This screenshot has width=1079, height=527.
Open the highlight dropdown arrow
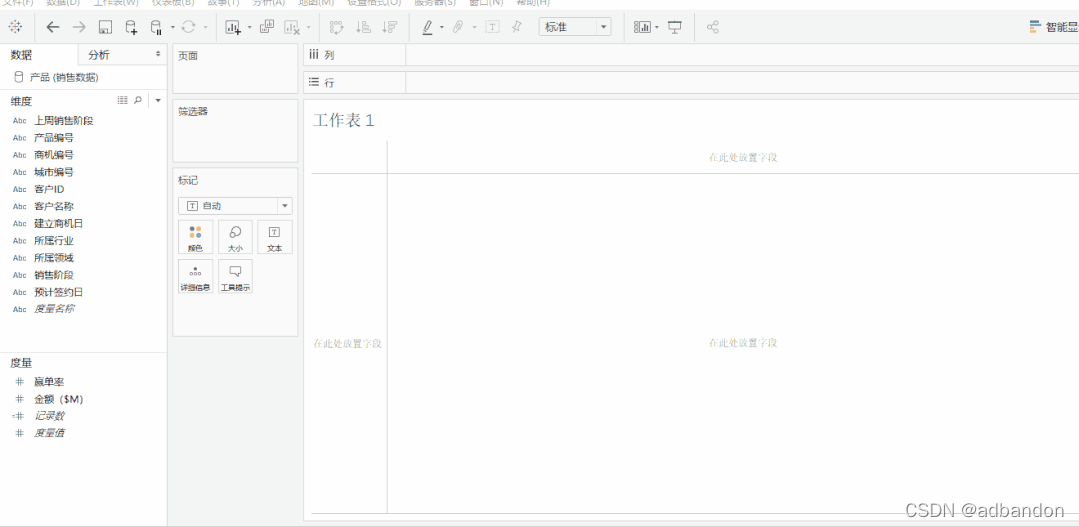tap(442, 28)
